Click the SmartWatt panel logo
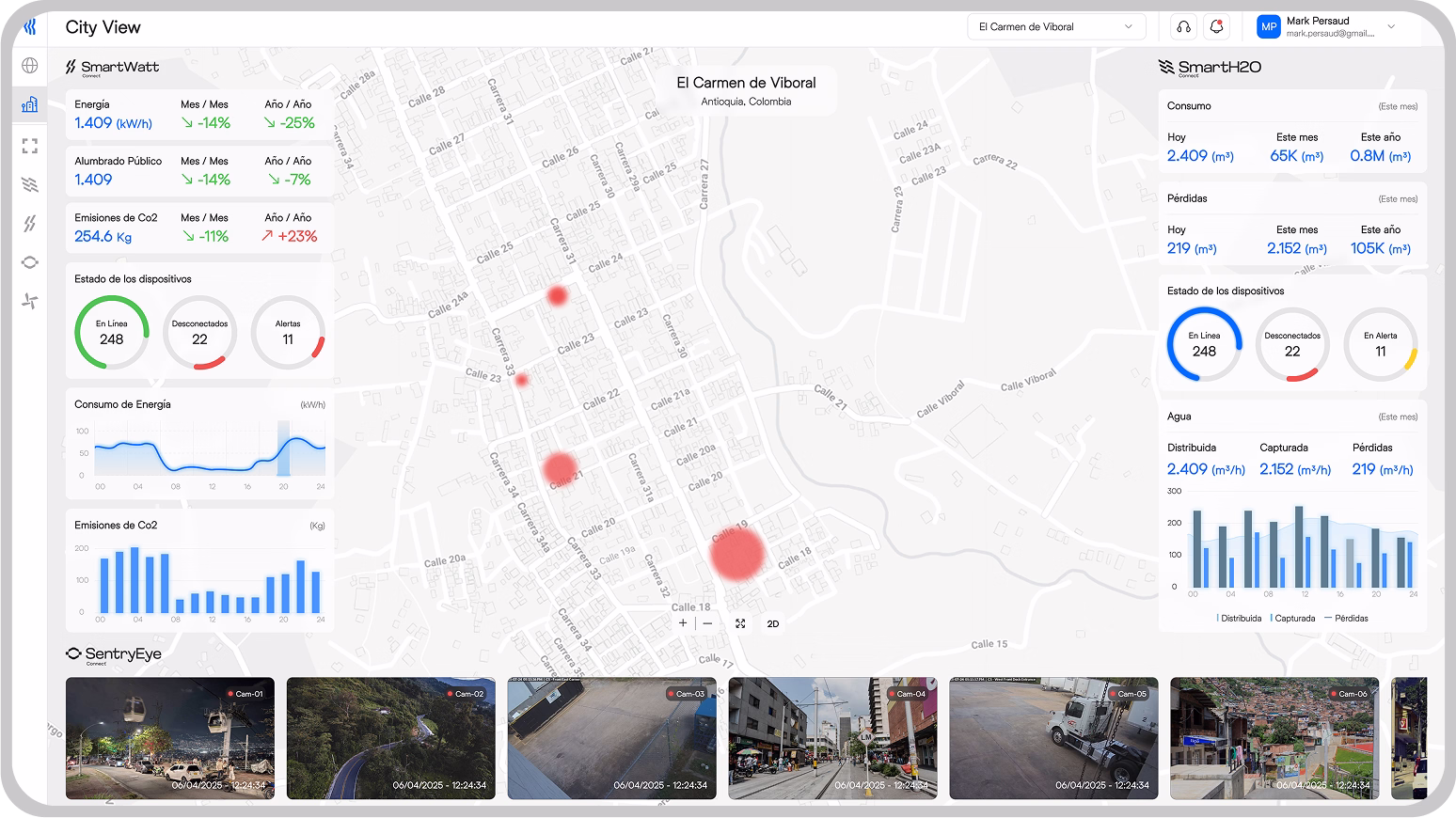The image size is (1456, 818). pyautogui.click(x=112, y=68)
